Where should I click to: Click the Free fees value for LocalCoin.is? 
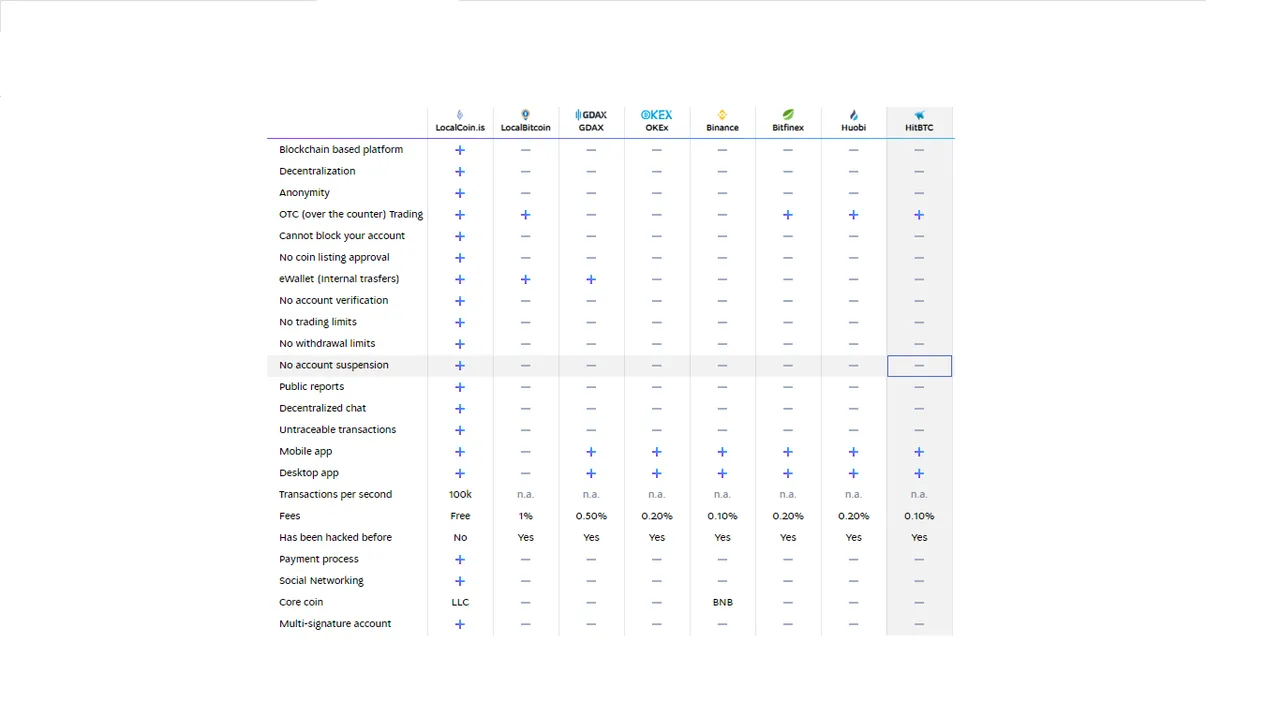click(460, 516)
